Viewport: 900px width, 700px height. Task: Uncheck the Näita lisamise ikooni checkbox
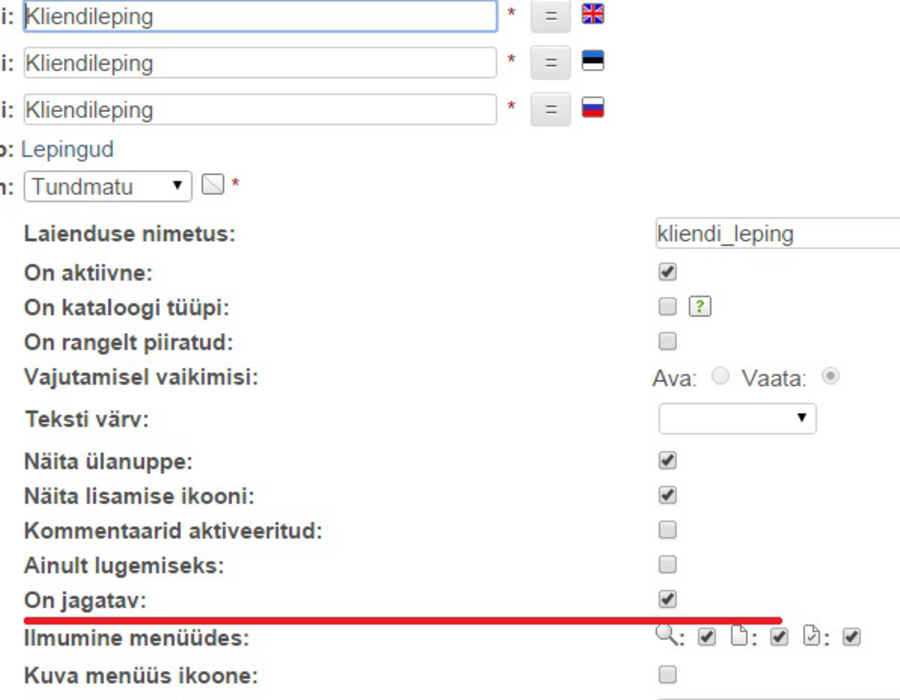coord(668,495)
